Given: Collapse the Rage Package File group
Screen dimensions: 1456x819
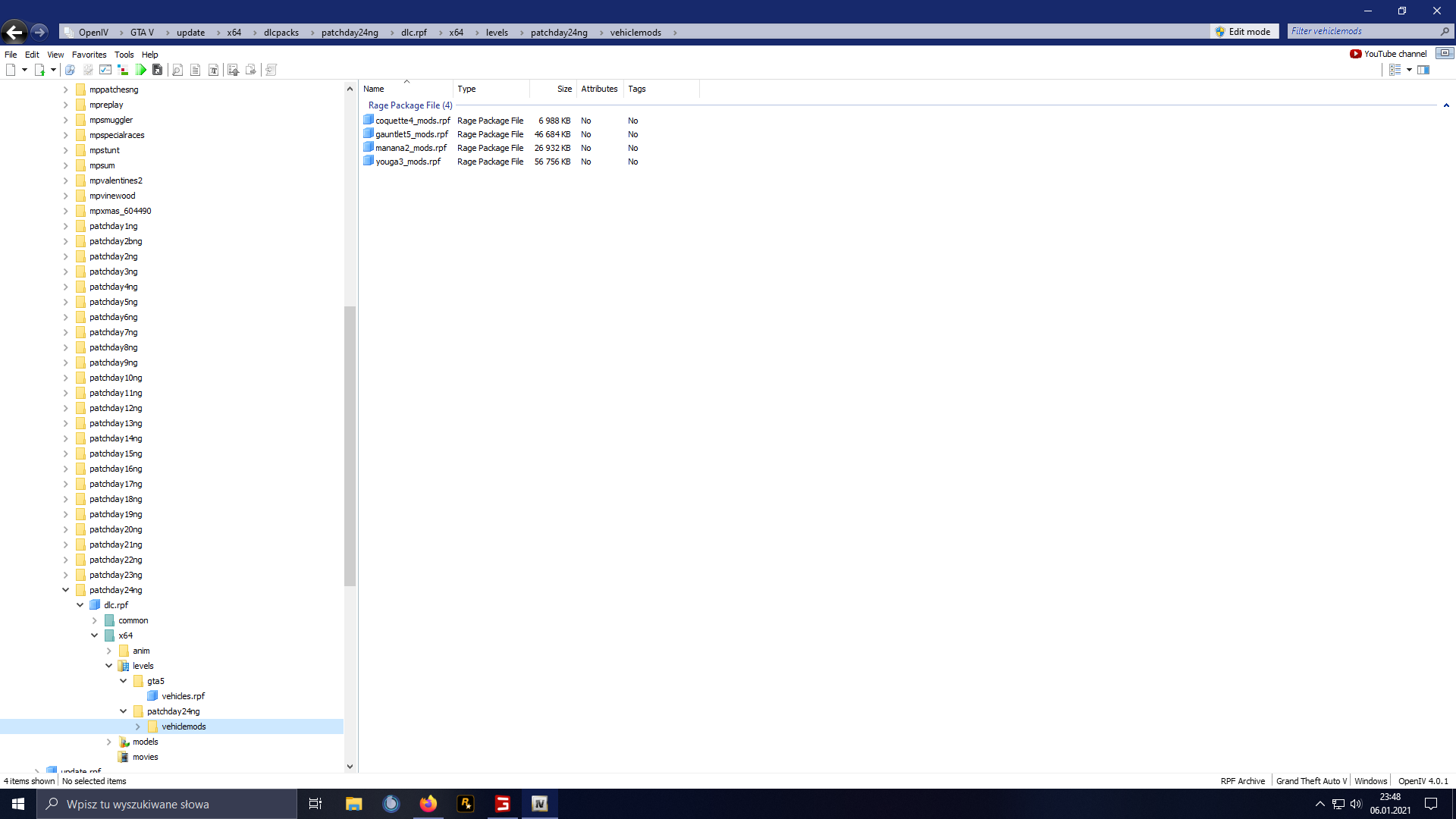Looking at the screenshot, I should [1446, 105].
